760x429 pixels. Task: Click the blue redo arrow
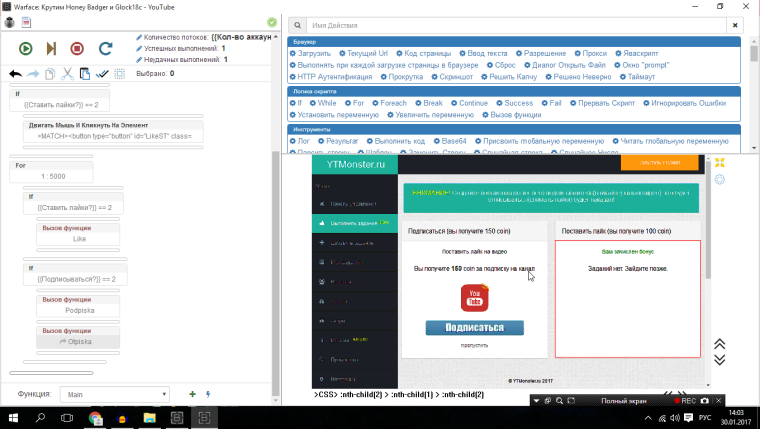(x=33, y=74)
